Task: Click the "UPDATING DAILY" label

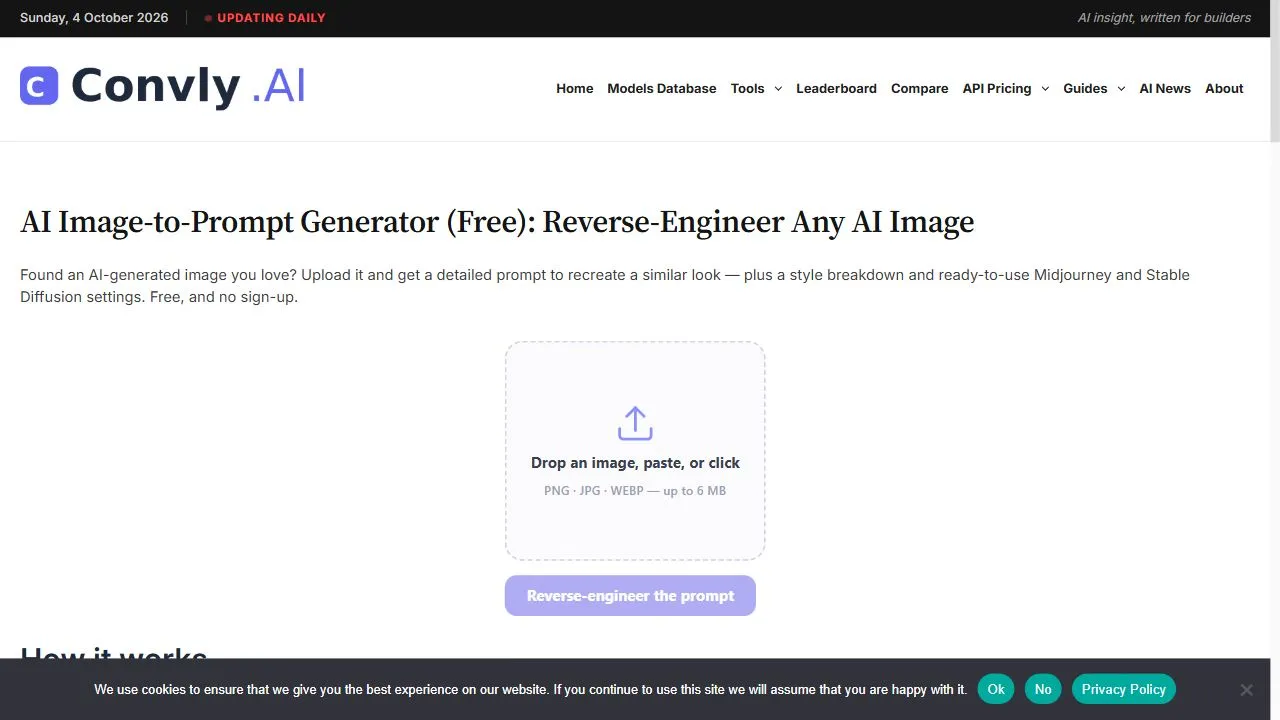Action: 271,18
